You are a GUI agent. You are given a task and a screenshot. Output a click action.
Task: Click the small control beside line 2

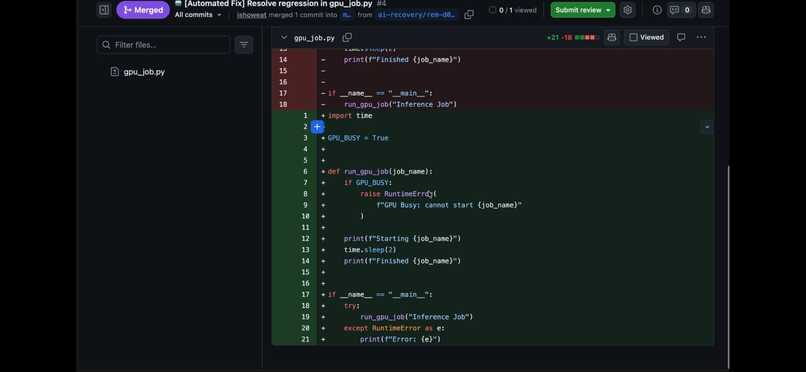(x=707, y=127)
